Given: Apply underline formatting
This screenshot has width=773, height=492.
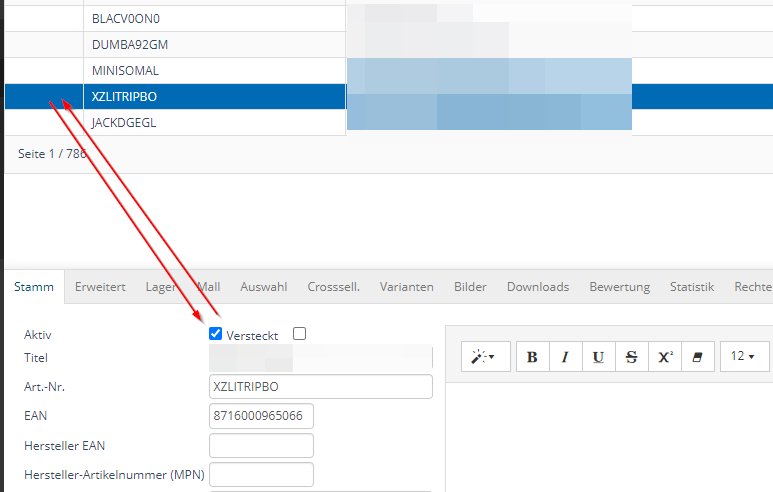Looking at the screenshot, I should tap(598, 357).
